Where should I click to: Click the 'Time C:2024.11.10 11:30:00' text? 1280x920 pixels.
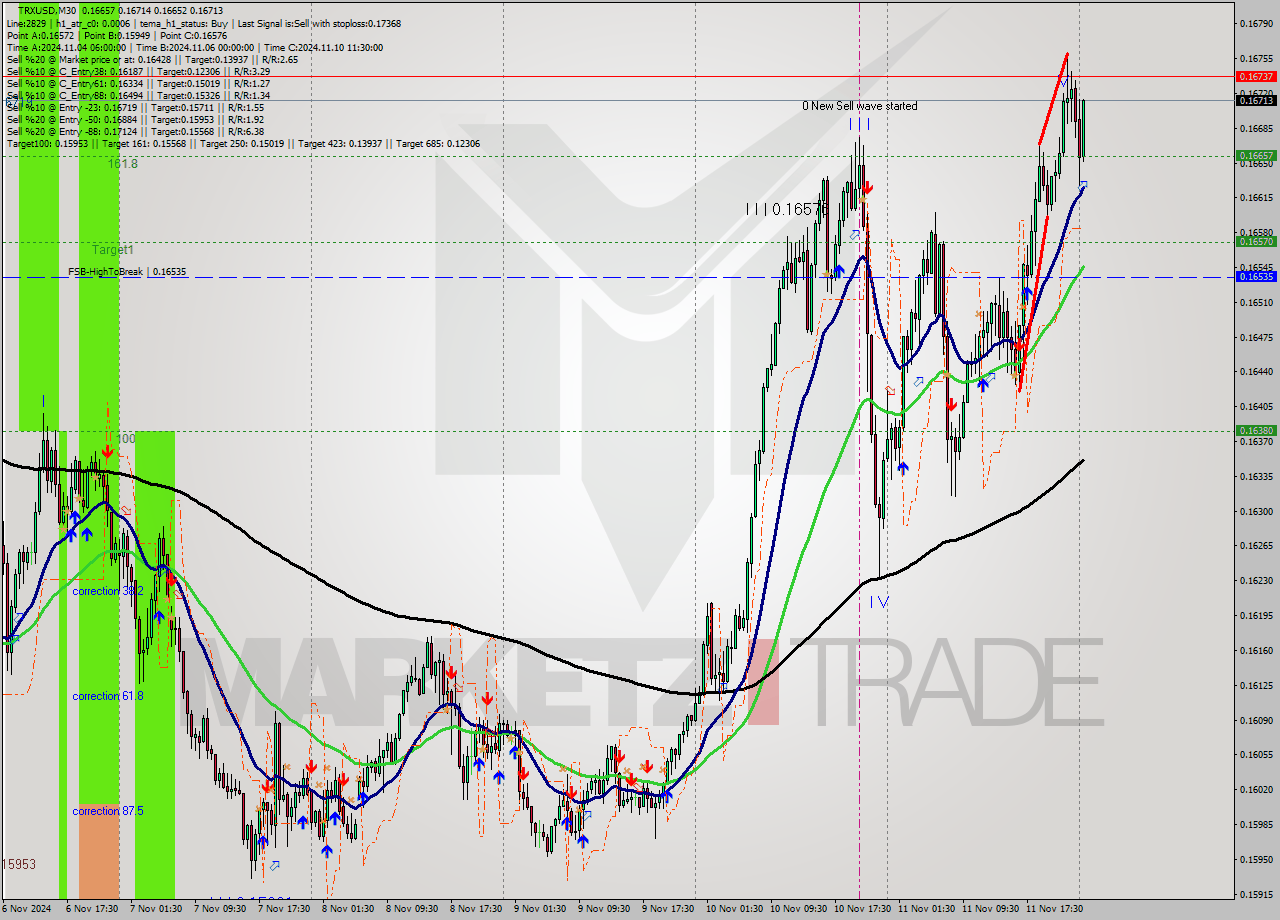325,47
